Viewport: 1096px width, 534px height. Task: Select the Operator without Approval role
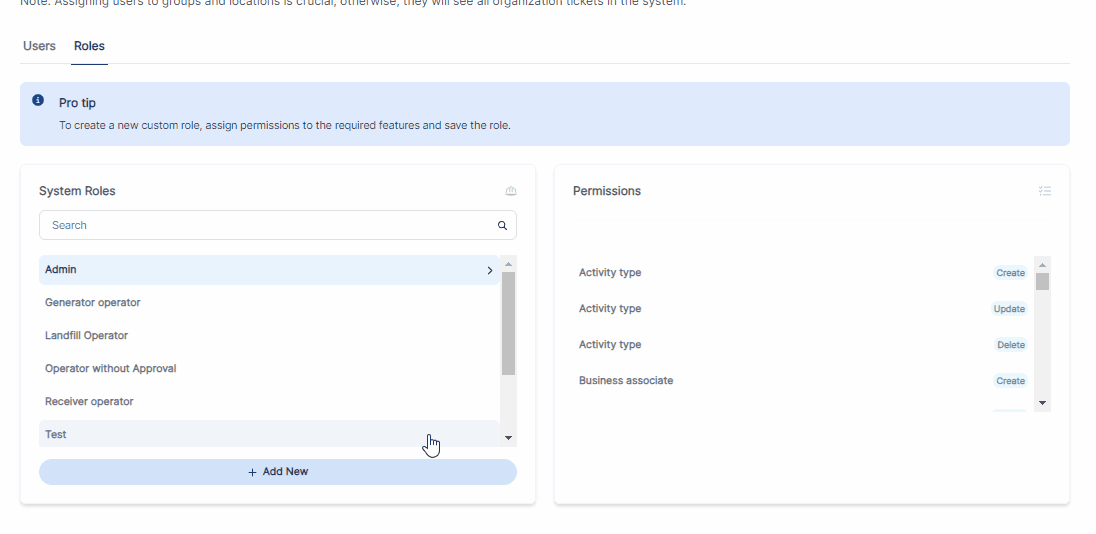tap(269, 368)
